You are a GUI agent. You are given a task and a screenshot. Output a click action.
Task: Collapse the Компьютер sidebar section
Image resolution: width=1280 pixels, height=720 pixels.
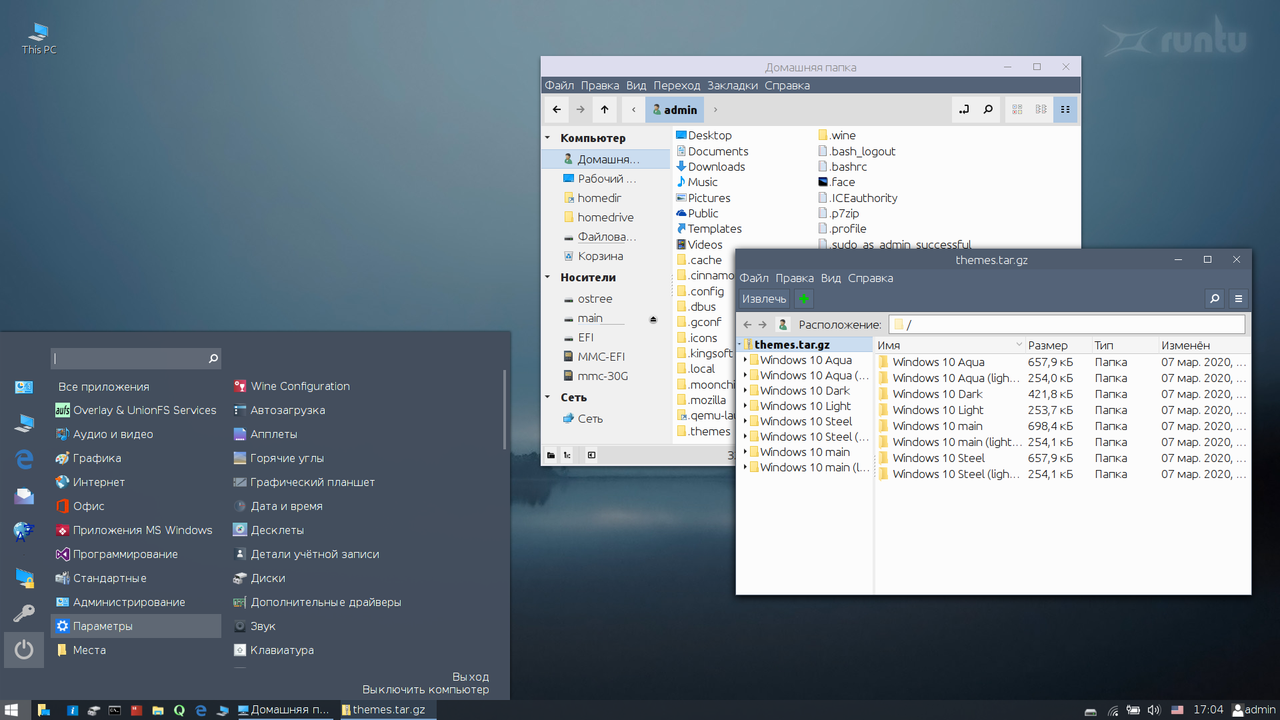(548, 138)
